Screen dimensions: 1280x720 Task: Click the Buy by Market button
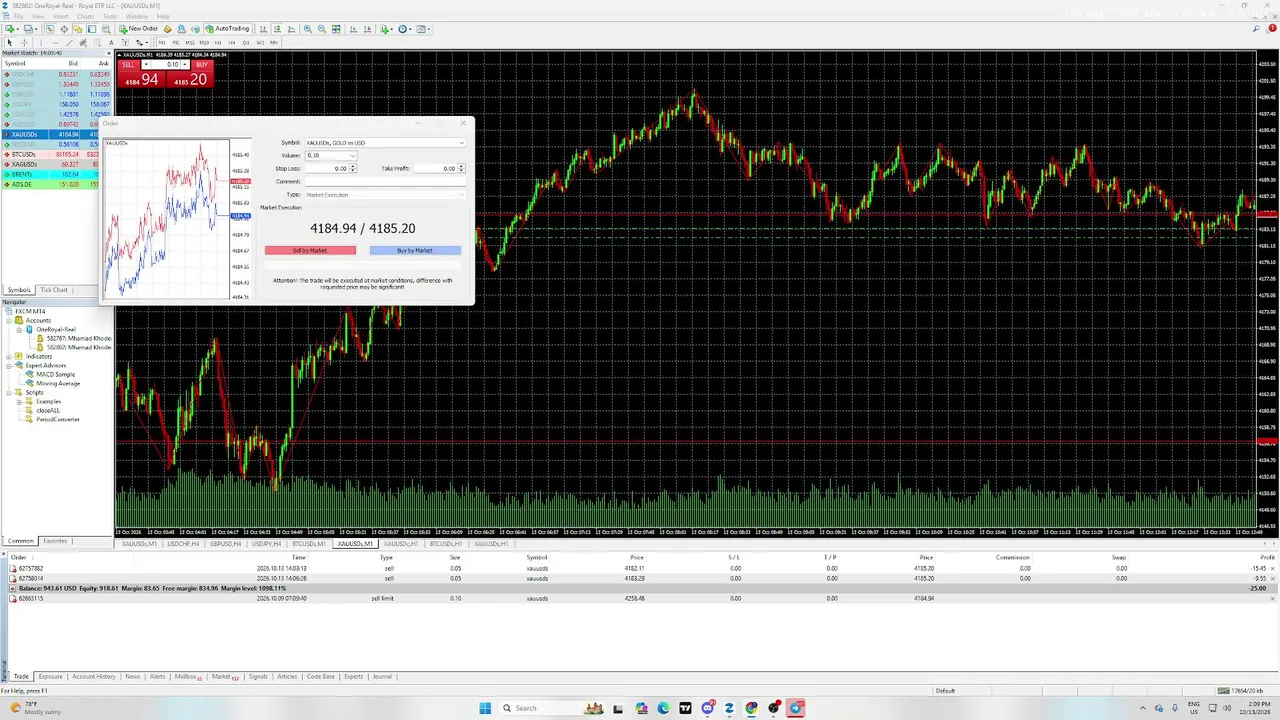click(x=415, y=251)
